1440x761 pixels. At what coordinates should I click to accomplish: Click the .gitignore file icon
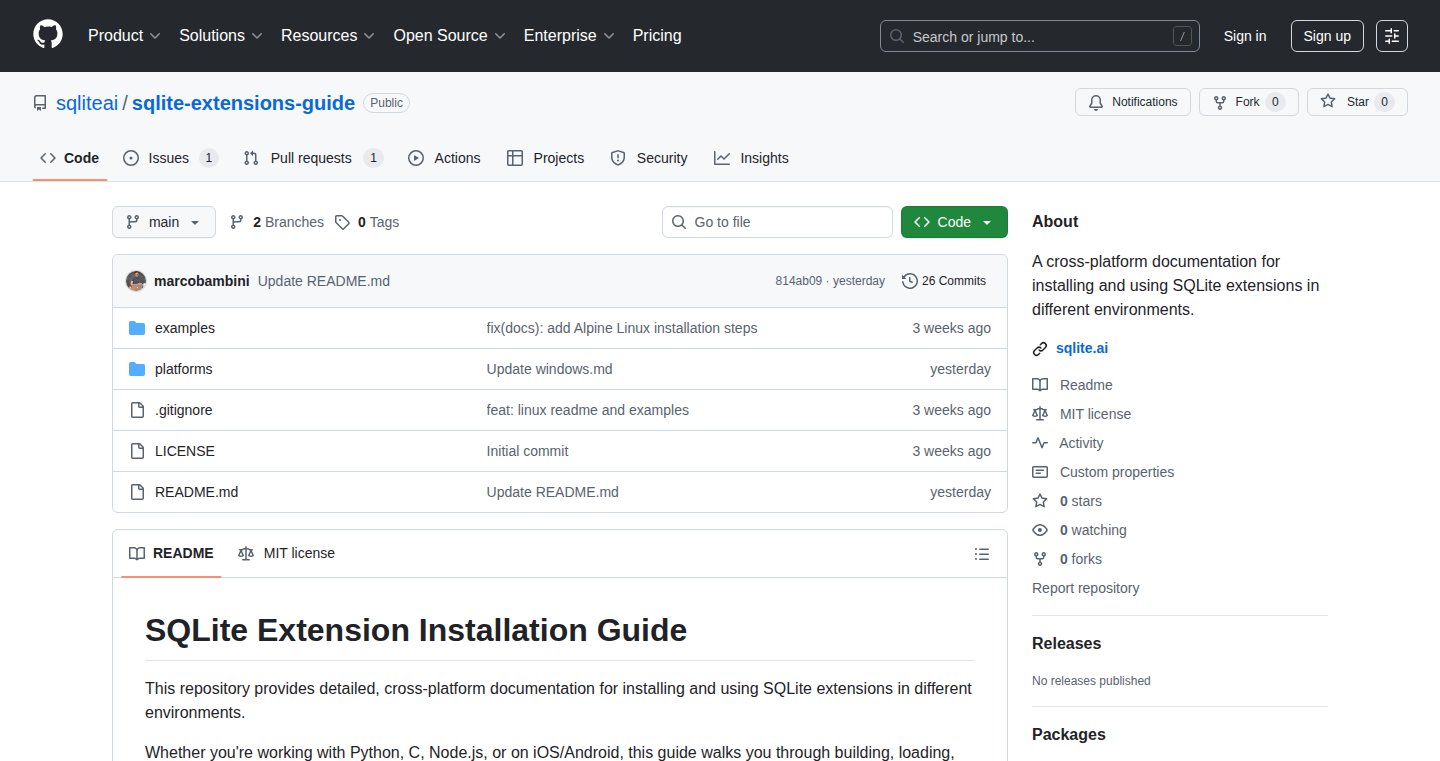pos(137,410)
